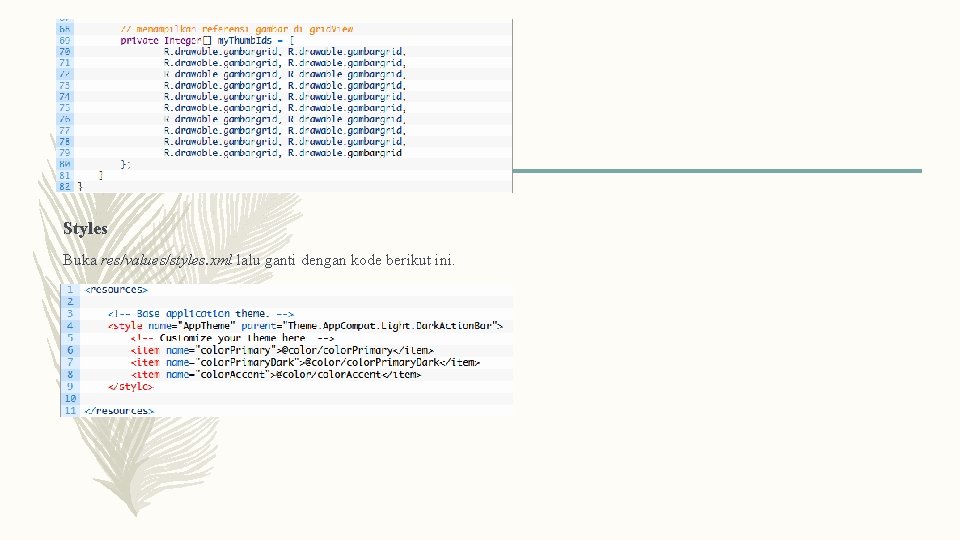Click the "Base application theme" comment

(201, 313)
